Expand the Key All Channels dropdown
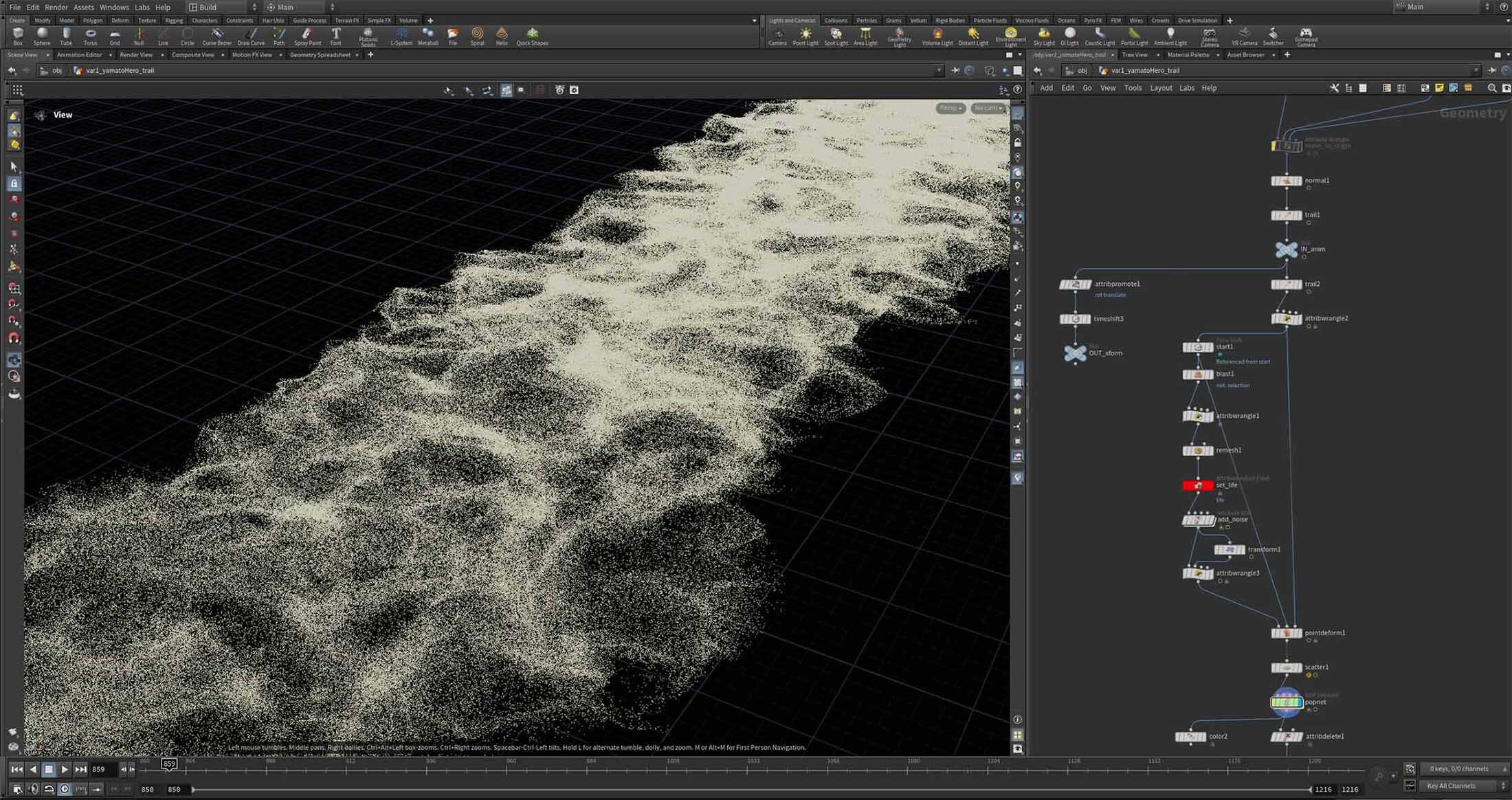This screenshot has height=800, width=1512. 1457,786
